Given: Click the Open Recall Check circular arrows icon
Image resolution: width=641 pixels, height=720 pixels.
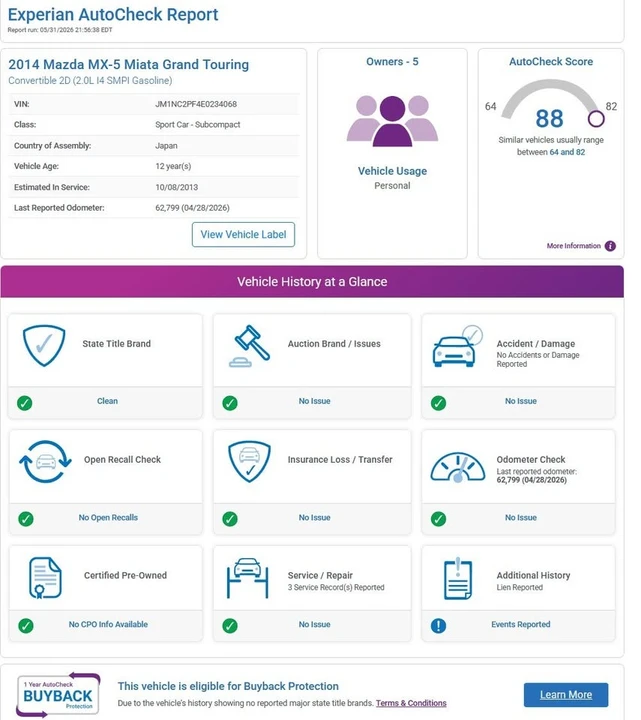Looking at the screenshot, I should [x=45, y=461].
